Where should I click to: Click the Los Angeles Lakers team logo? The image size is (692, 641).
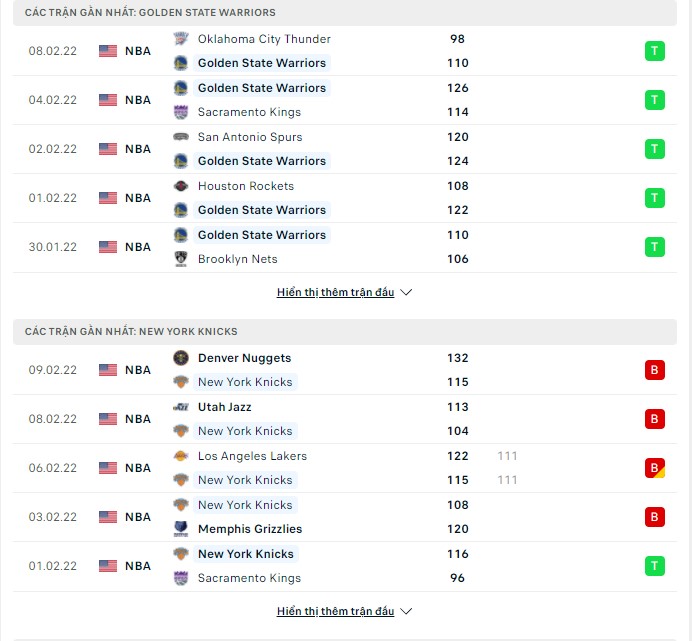click(x=180, y=456)
